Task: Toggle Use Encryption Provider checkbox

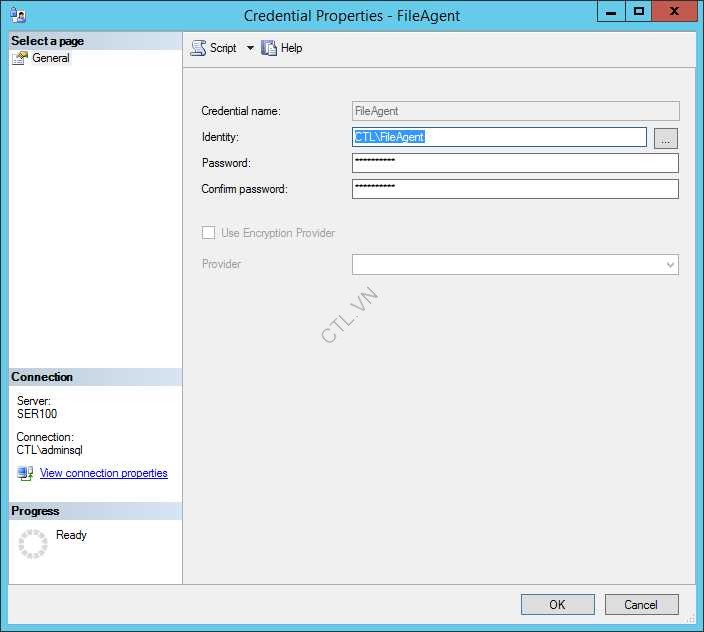Action: tap(209, 233)
